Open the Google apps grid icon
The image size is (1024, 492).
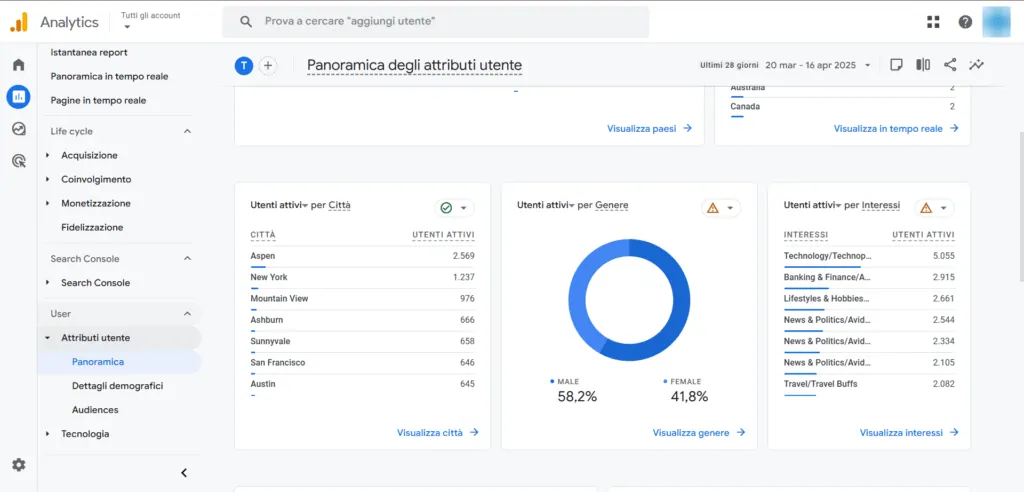point(933,22)
